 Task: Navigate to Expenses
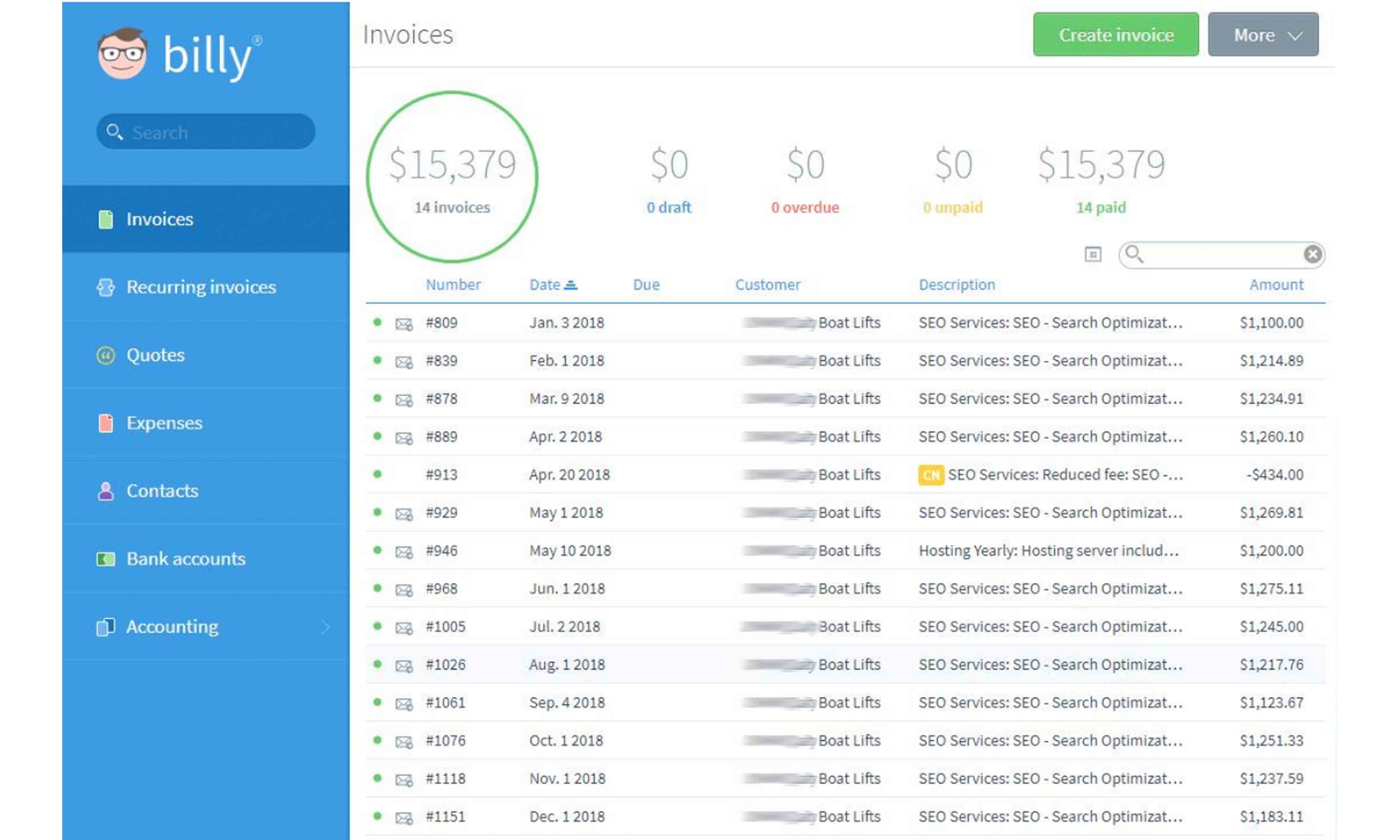(205, 423)
